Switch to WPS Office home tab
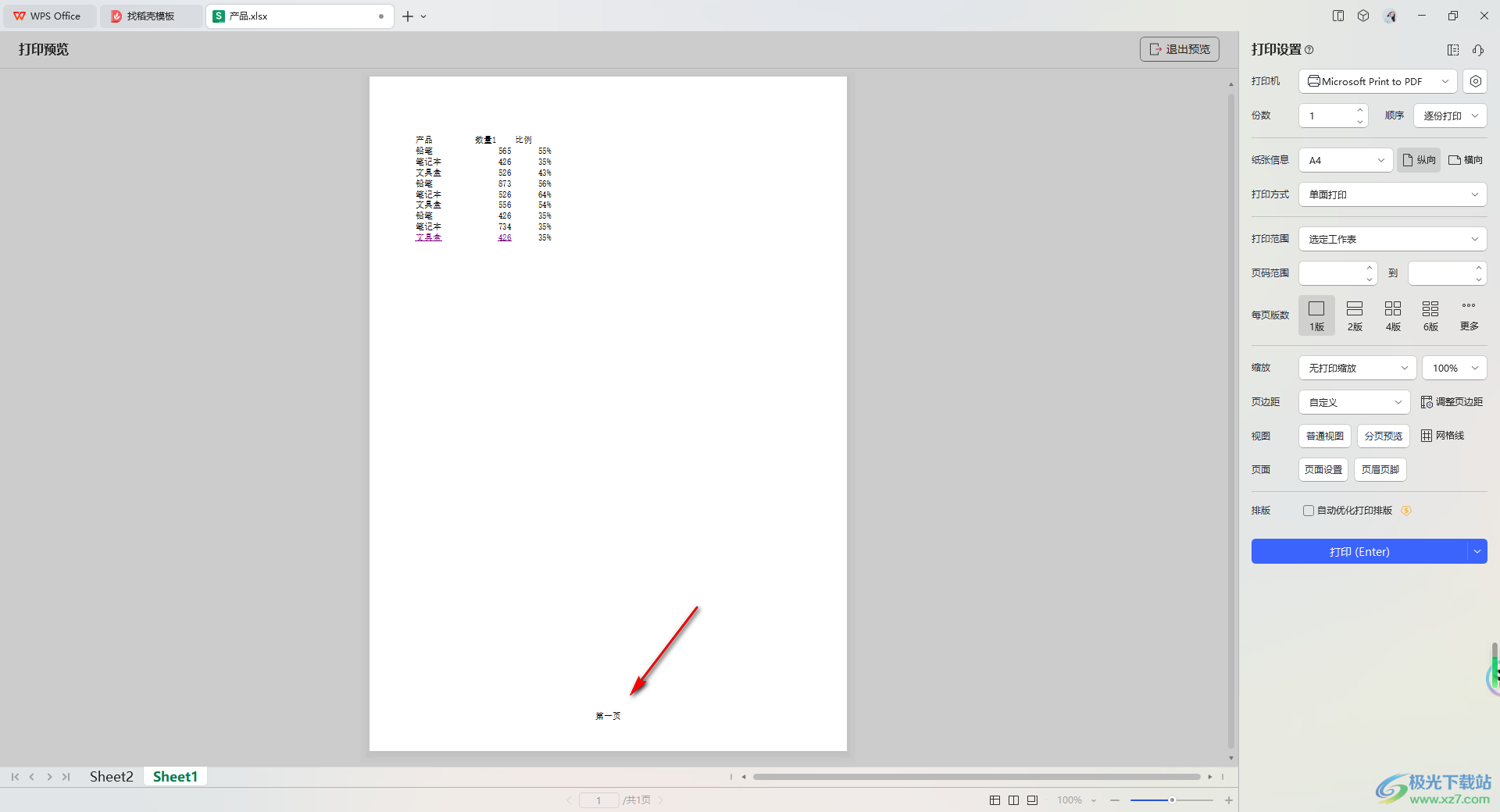 tap(48, 16)
